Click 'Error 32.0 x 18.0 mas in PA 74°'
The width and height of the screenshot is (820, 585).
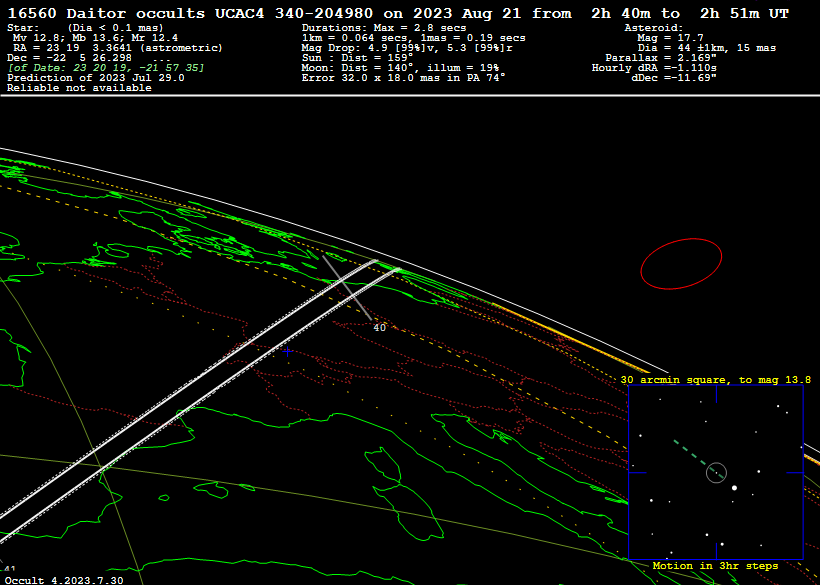[404, 78]
